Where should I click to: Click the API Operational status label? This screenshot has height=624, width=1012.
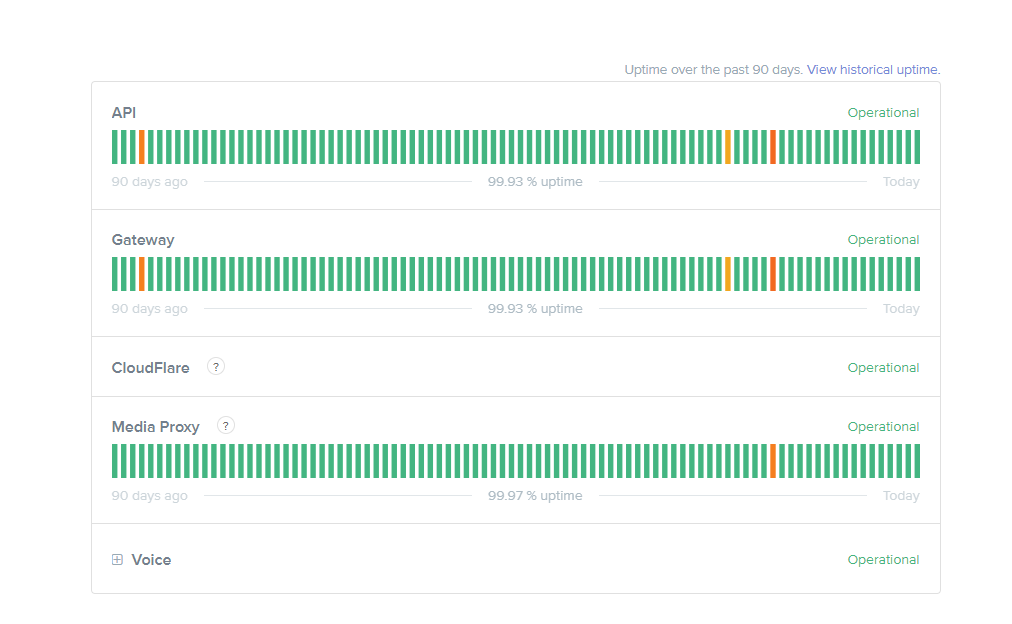[883, 112]
